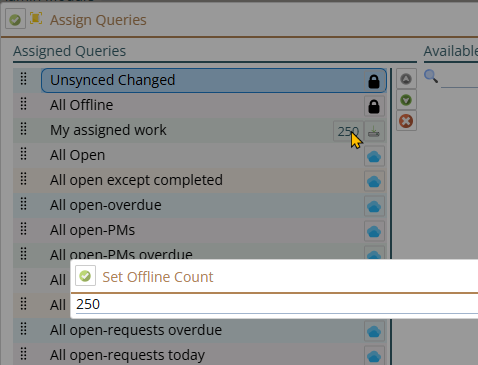Confirm Assign Queries with green check button

(15, 20)
